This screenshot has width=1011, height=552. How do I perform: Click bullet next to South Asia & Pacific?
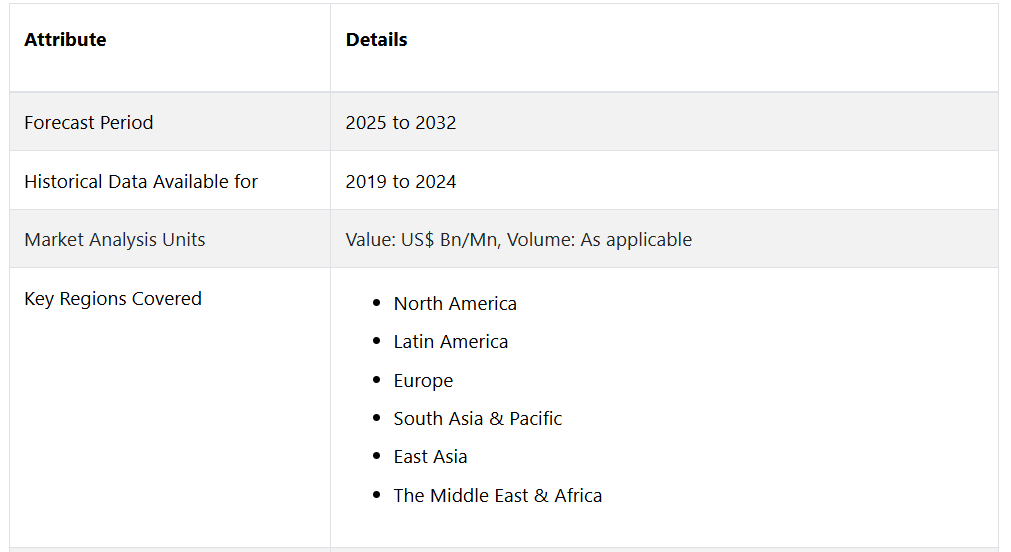click(x=377, y=418)
